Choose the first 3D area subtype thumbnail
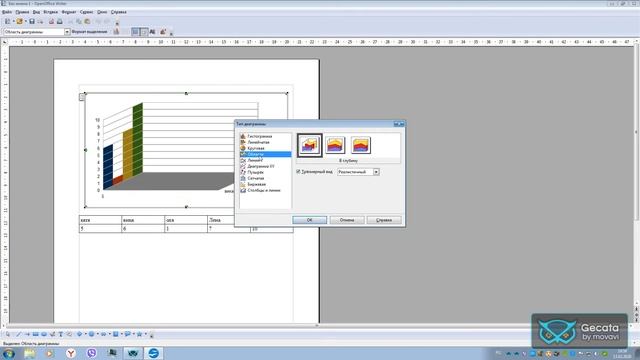The width and height of the screenshot is (640, 360). tap(309, 145)
